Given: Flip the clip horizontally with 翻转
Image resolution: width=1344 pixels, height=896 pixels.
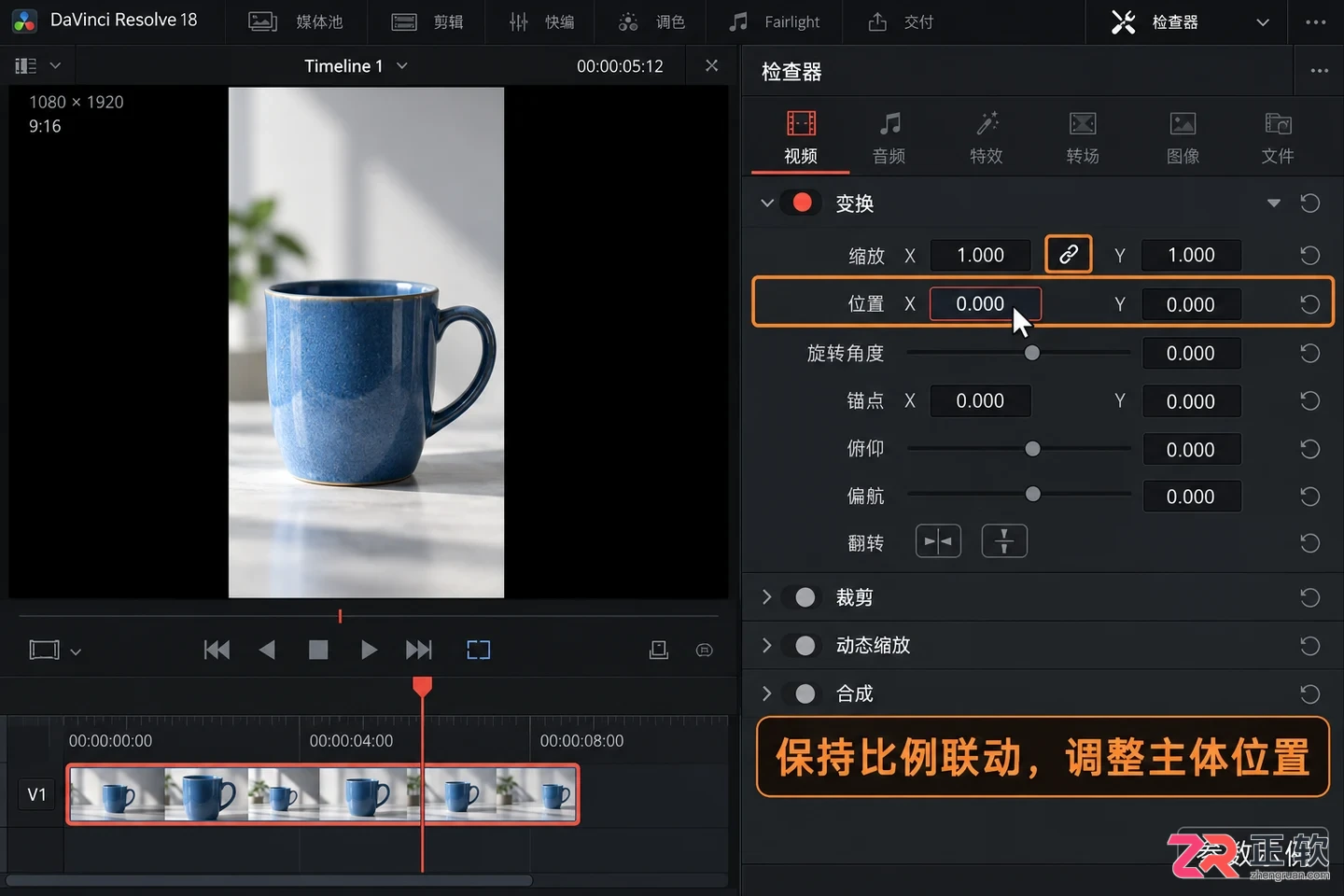Looking at the screenshot, I should (938, 541).
